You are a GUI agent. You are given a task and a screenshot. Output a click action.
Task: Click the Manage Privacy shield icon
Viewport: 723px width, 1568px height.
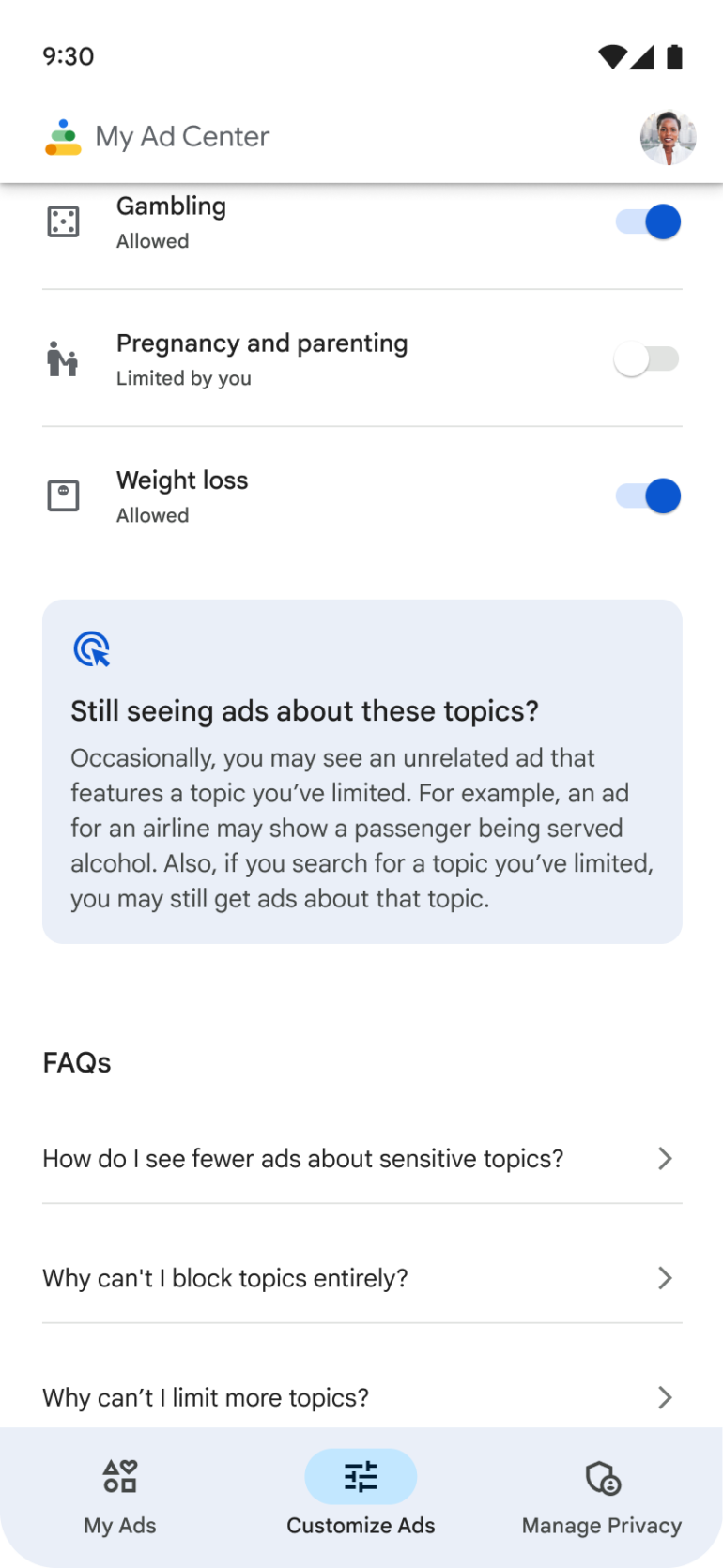tap(602, 1476)
